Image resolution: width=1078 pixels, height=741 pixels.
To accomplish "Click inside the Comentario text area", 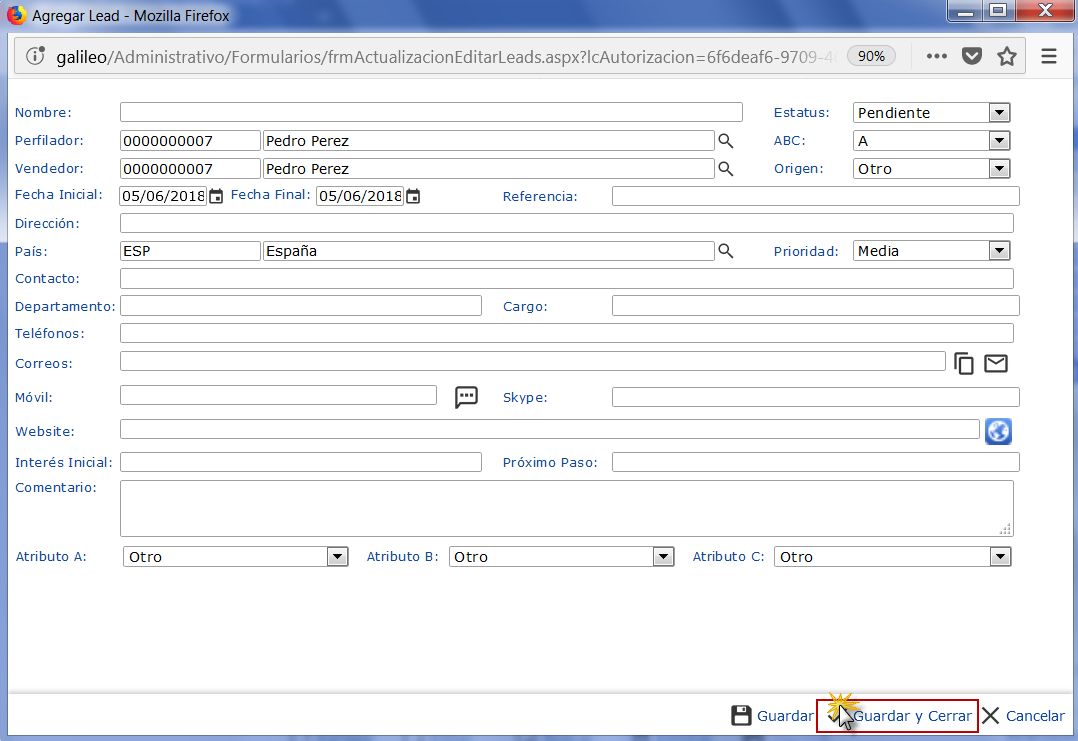I will click(x=566, y=508).
